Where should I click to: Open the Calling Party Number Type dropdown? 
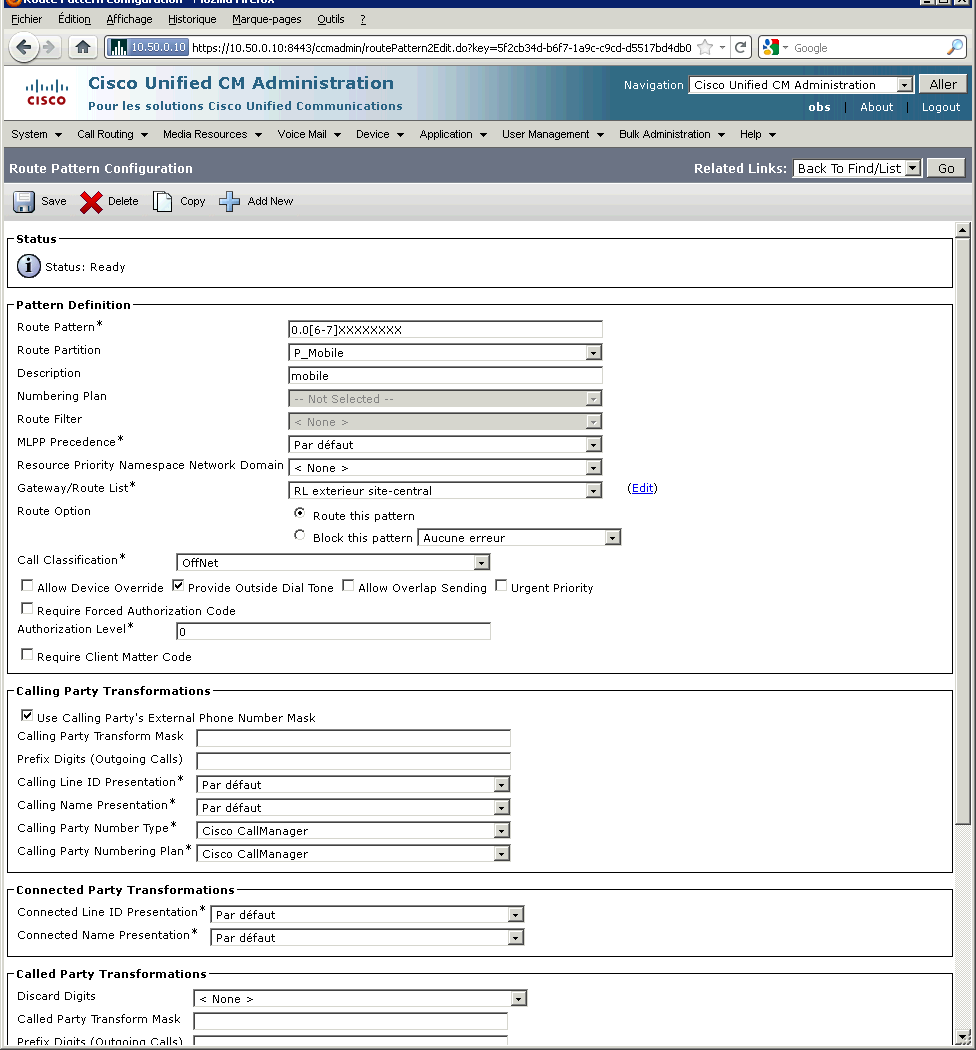coord(353,830)
